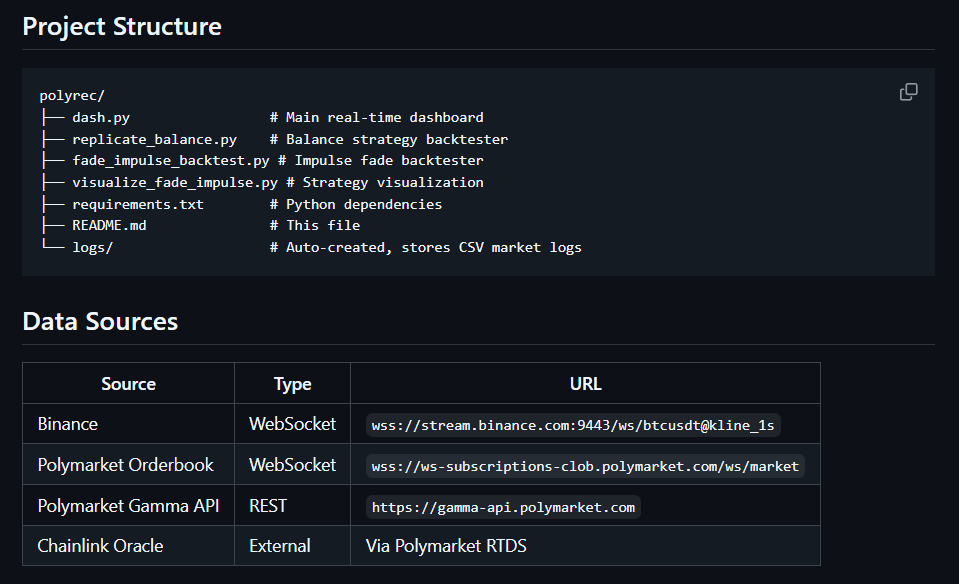959x584 pixels.
Task: Click the Chainlink Oracle source cell
Action: [x=100, y=546]
